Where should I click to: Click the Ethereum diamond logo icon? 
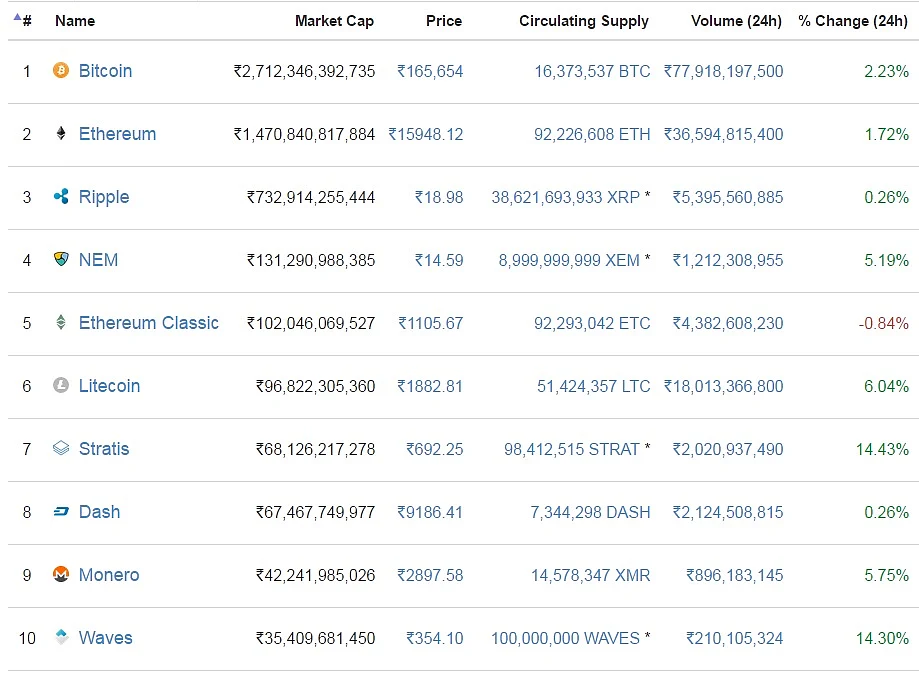61,134
